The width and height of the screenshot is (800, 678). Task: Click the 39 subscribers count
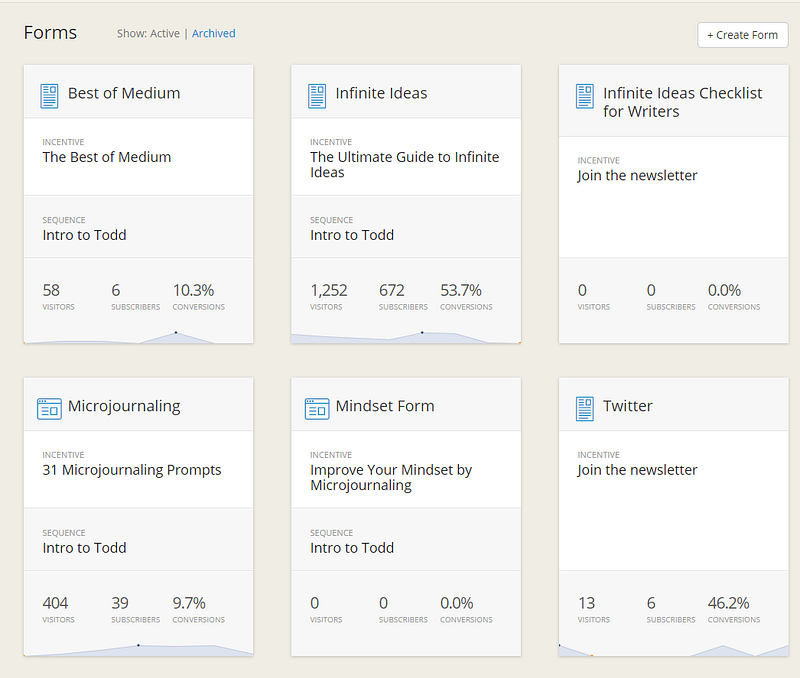click(120, 603)
